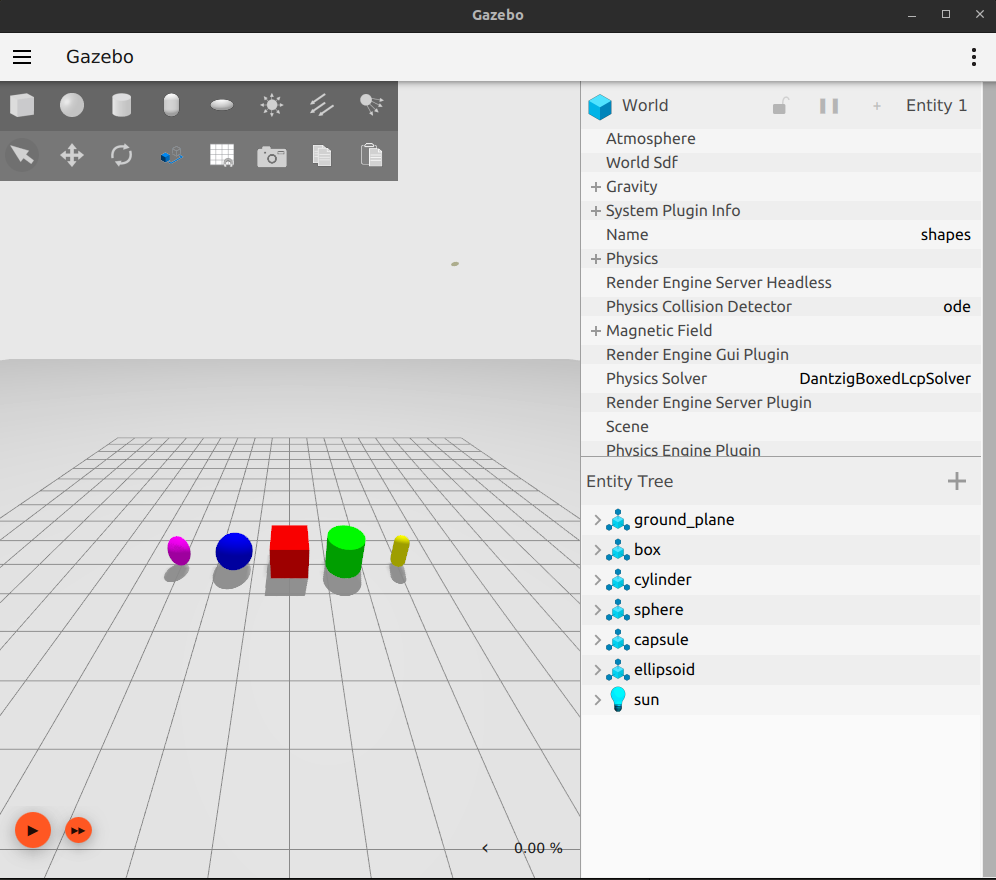Toggle the World inspector lock icon
Image resolution: width=996 pixels, height=880 pixels.
[781, 106]
